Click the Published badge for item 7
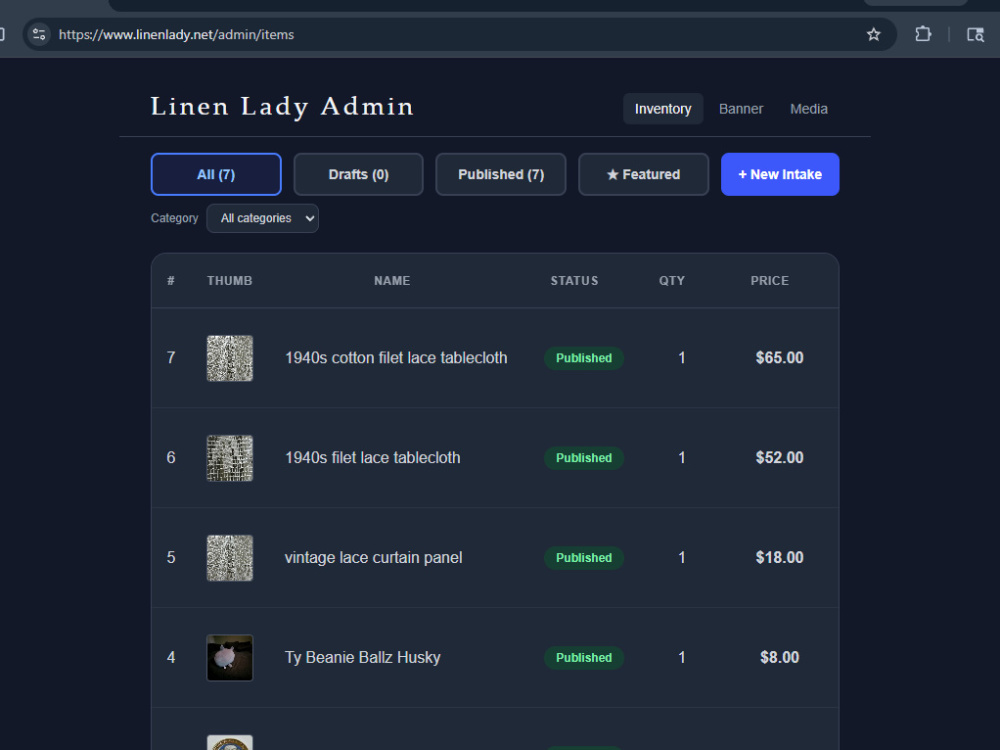1000x750 pixels. 584,358
